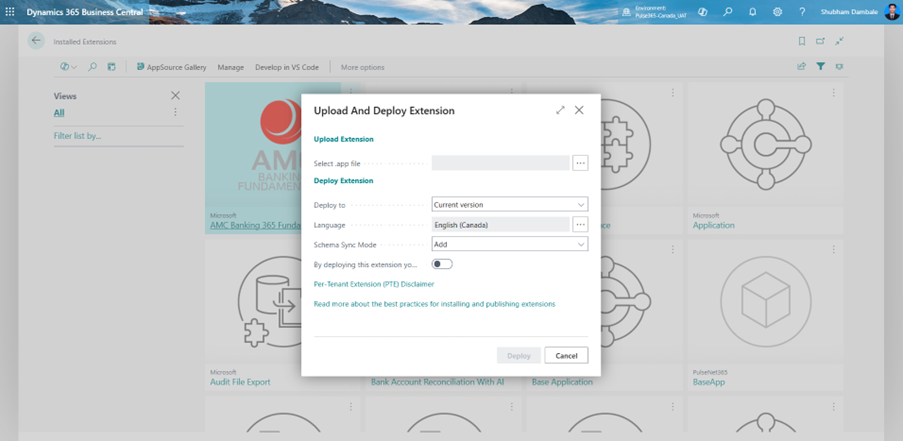
Task: Show More options in toolbar
Action: click(363, 67)
